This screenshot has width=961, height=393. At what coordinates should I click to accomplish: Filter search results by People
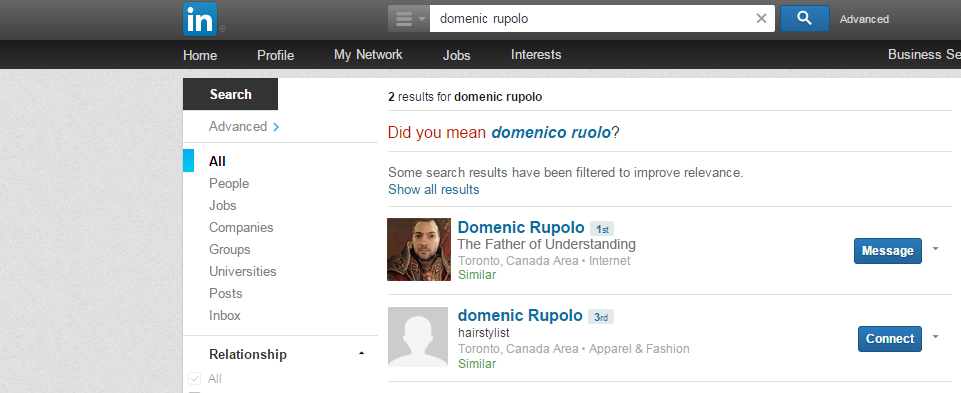coord(229,183)
